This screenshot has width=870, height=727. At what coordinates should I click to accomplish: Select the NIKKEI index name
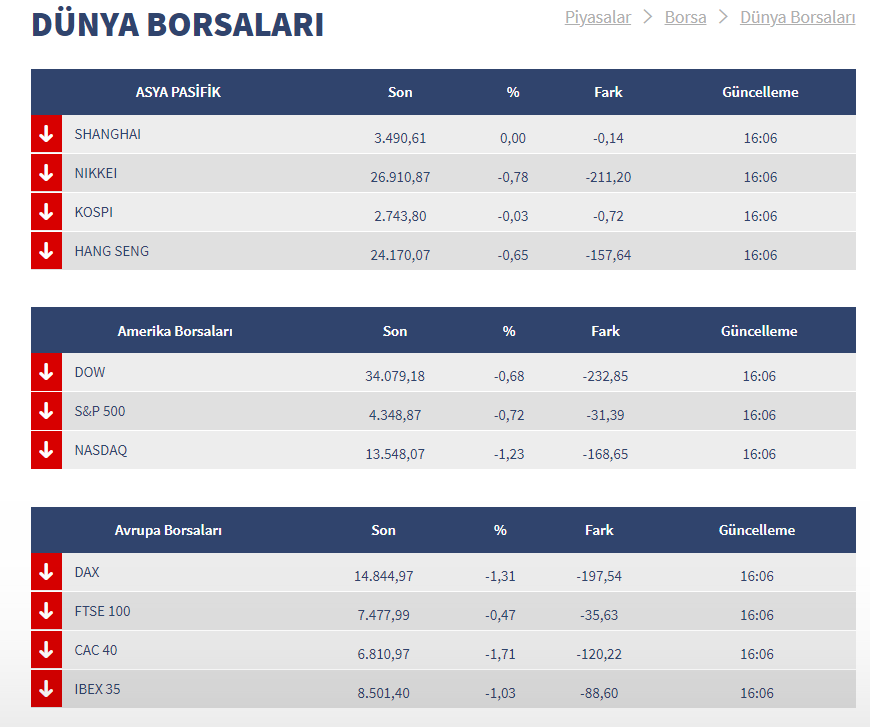click(x=96, y=173)
